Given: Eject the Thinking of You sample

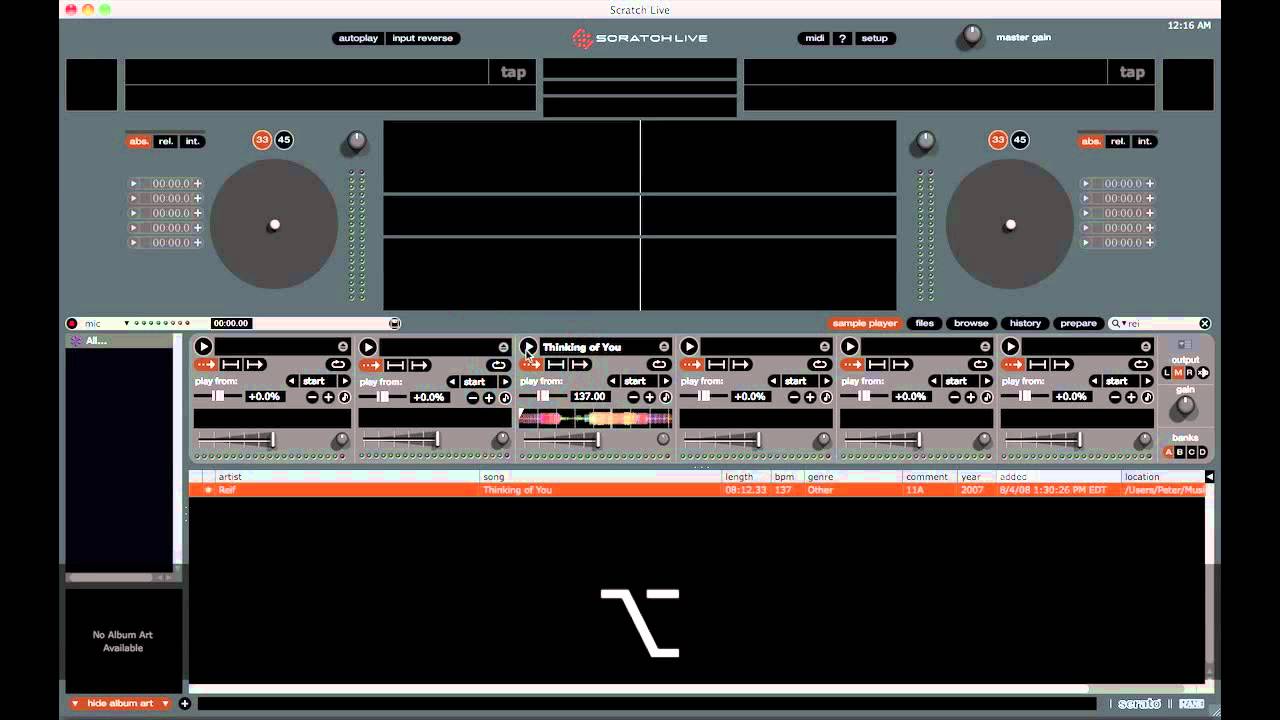Looking at the screenshot, I should pyautogui.click(x=664, y=347).
